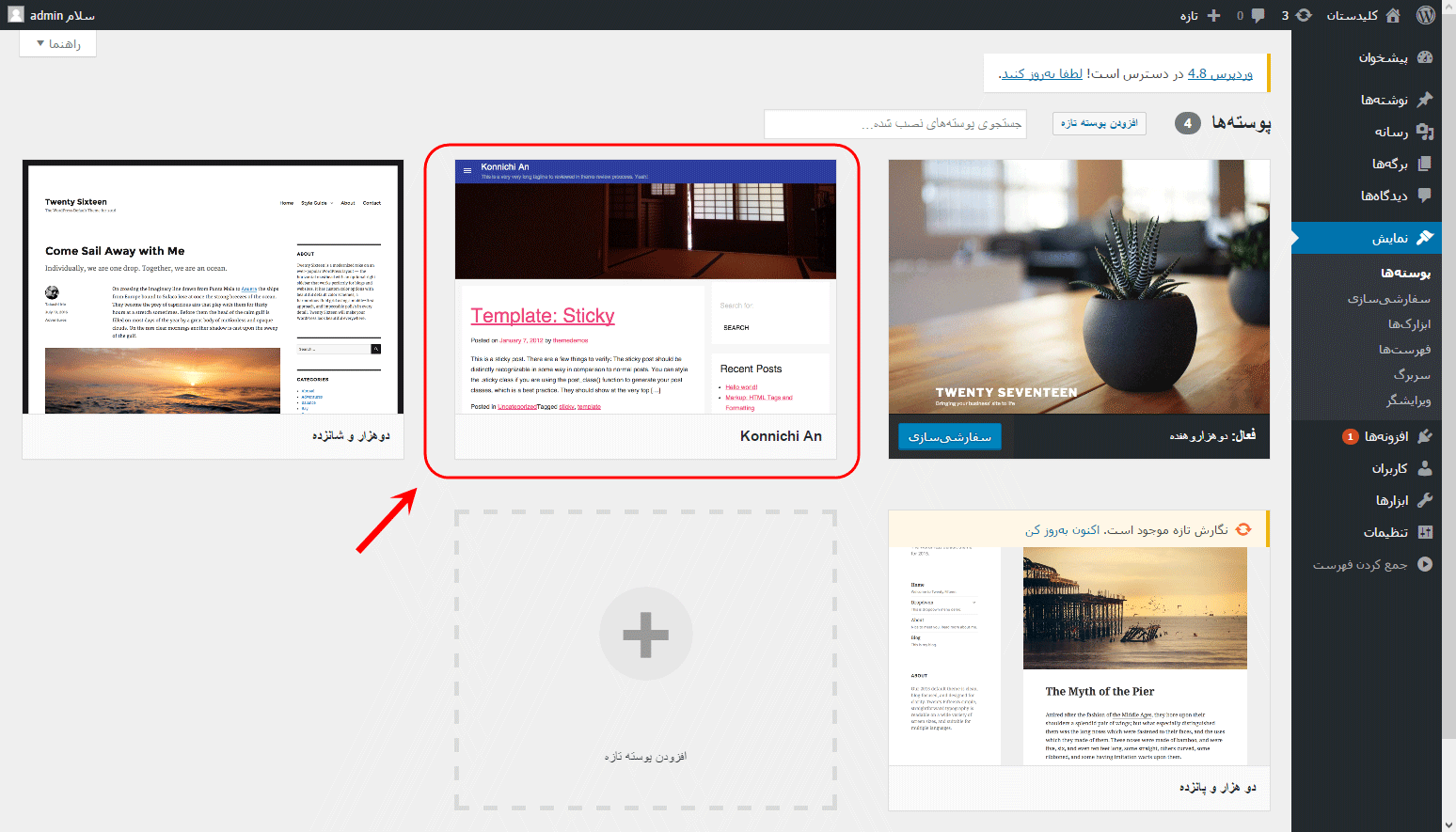Click the collapse menu arrow icon
Screen dimensions: 1456x832
[x=1425, y=564]
